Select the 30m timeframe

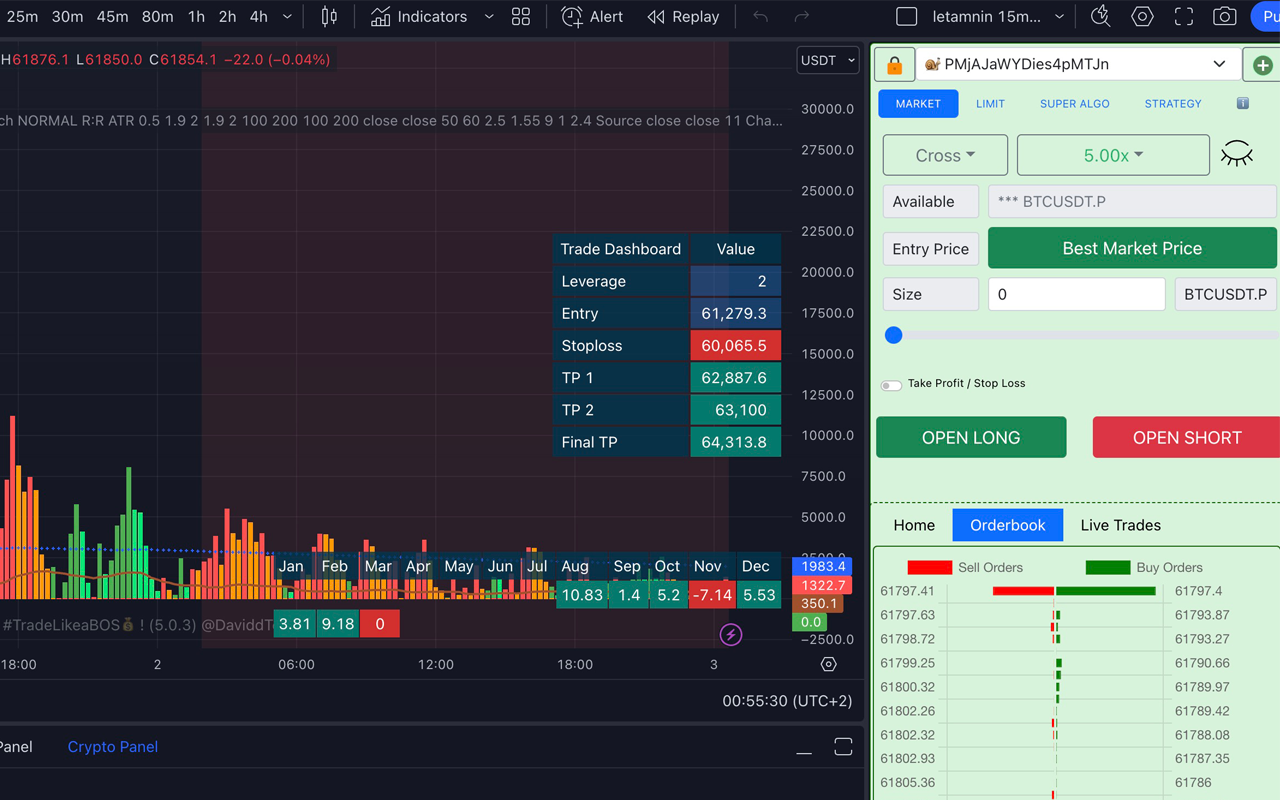[68, 17]
